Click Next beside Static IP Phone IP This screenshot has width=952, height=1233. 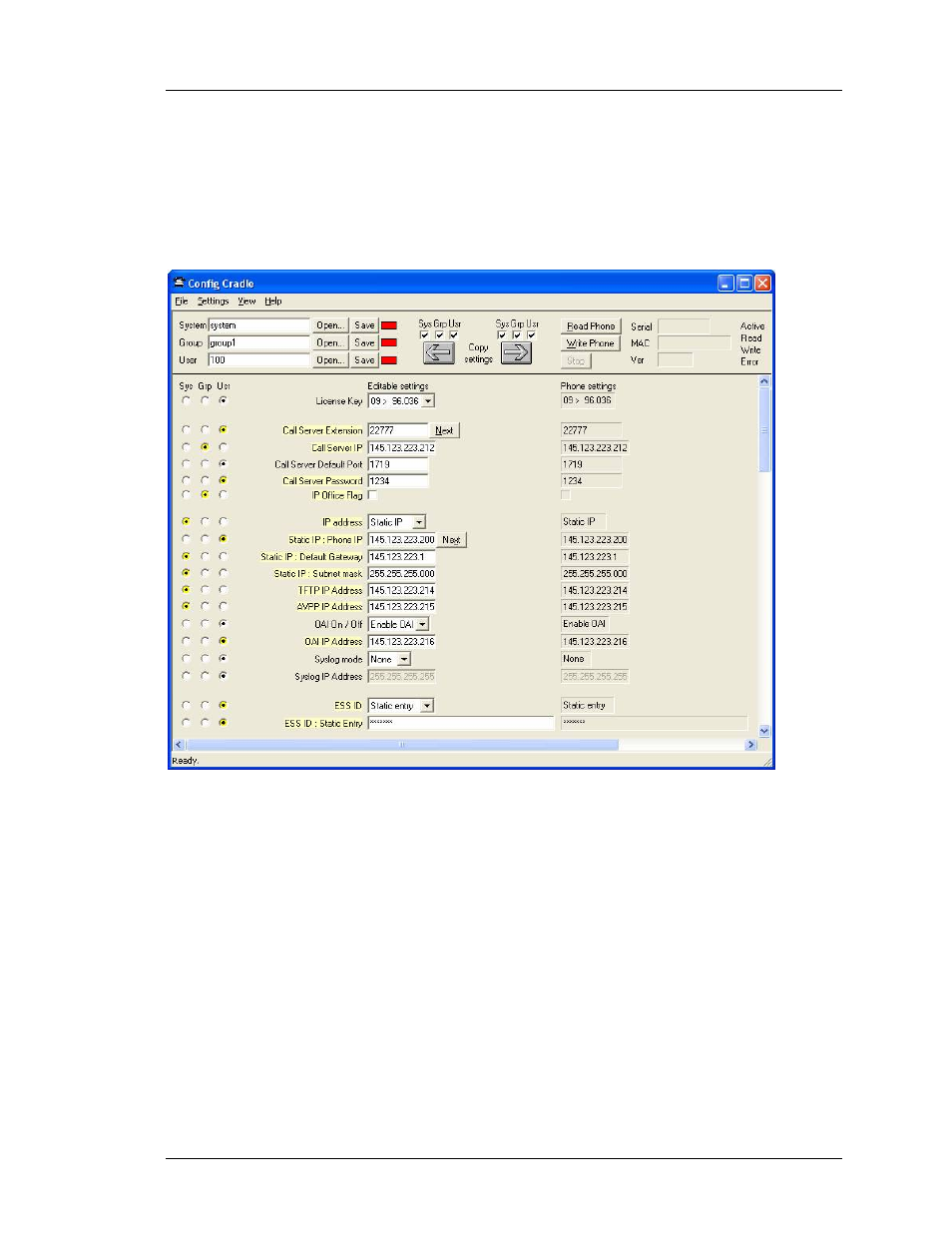pyautogui.click(x=452, y=539)
